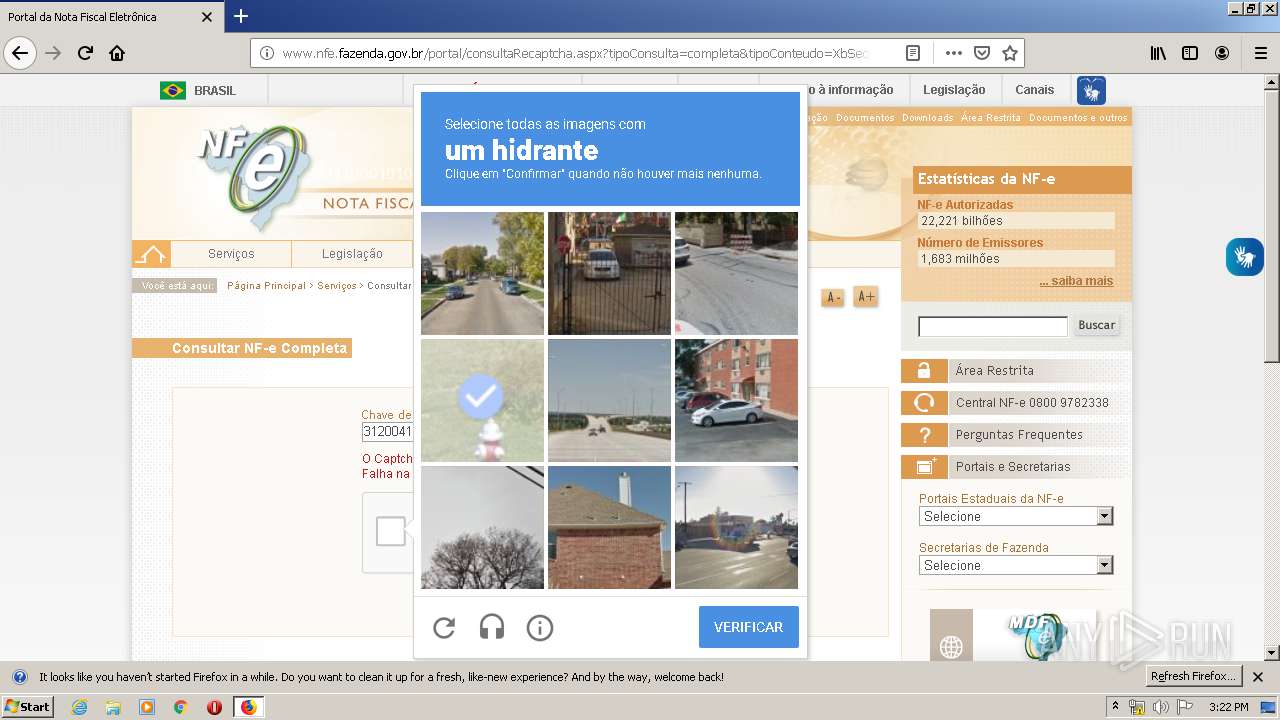Open Legislação link in top bar
This screenshot has height=720, width=1280.
[x=954, y=90]
